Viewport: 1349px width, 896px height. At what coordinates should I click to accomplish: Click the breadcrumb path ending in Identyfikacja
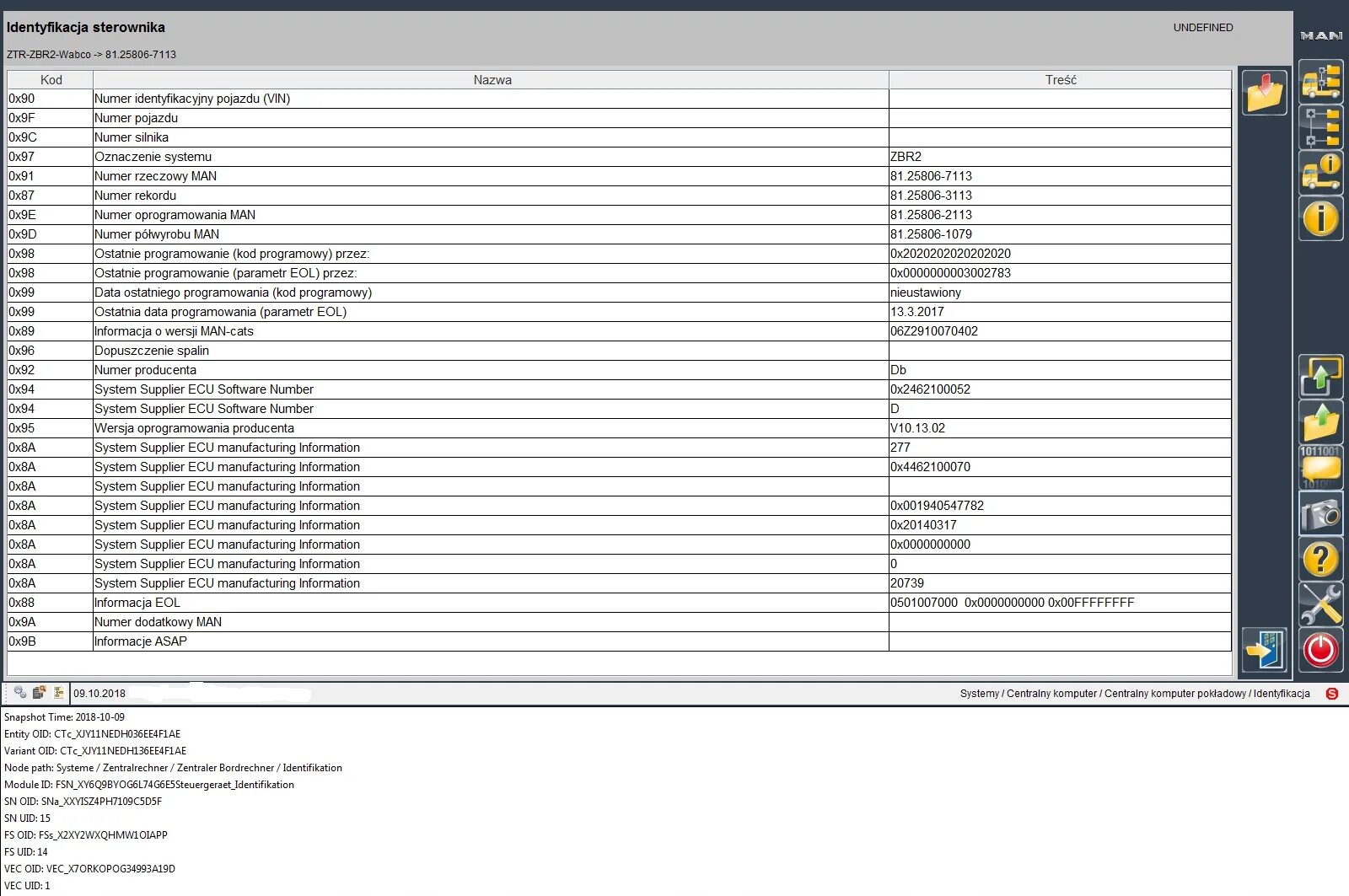pyautogui.click(x=1135, y=694)
